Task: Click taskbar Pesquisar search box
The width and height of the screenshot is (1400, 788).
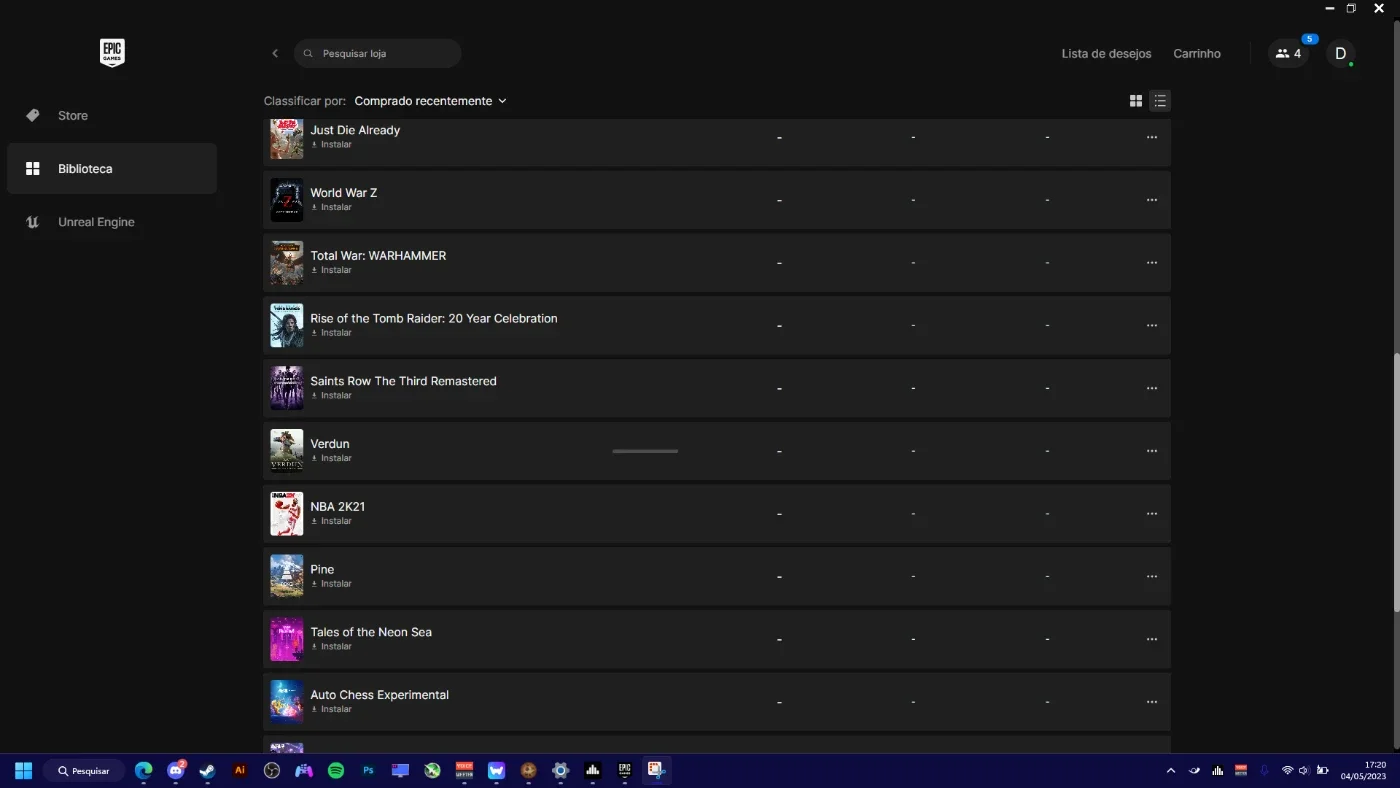Action: point(84,771)
